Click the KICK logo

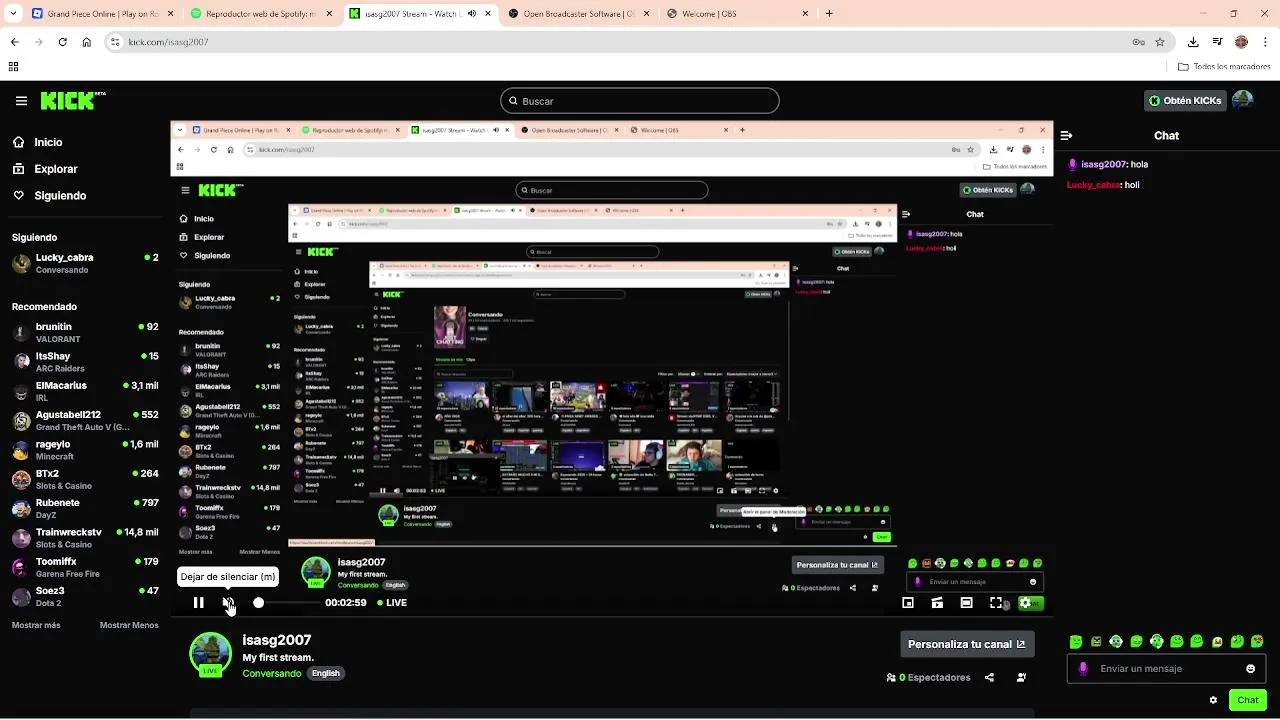[x=72, y=101]
